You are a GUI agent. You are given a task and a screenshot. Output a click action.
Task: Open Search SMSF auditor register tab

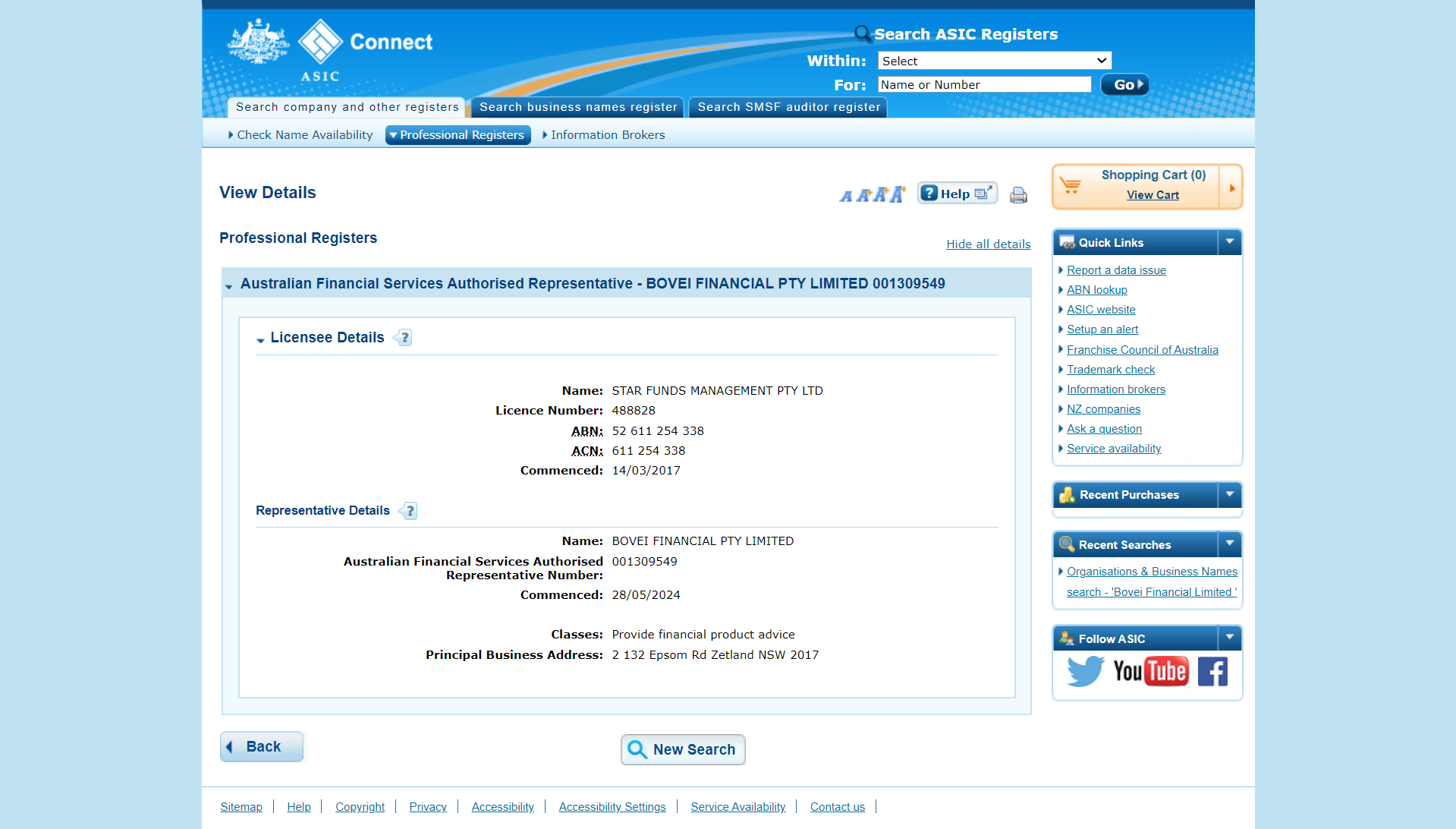789,107
